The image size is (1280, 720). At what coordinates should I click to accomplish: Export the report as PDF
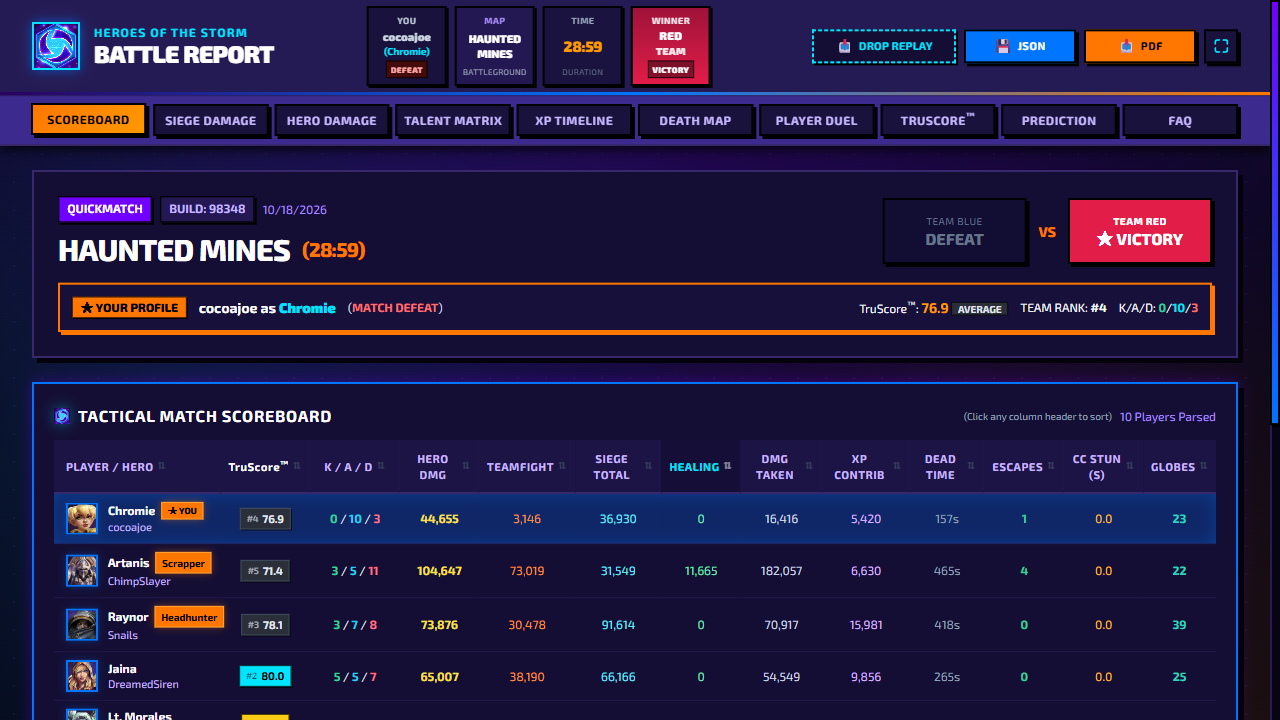pos(1140,46)
